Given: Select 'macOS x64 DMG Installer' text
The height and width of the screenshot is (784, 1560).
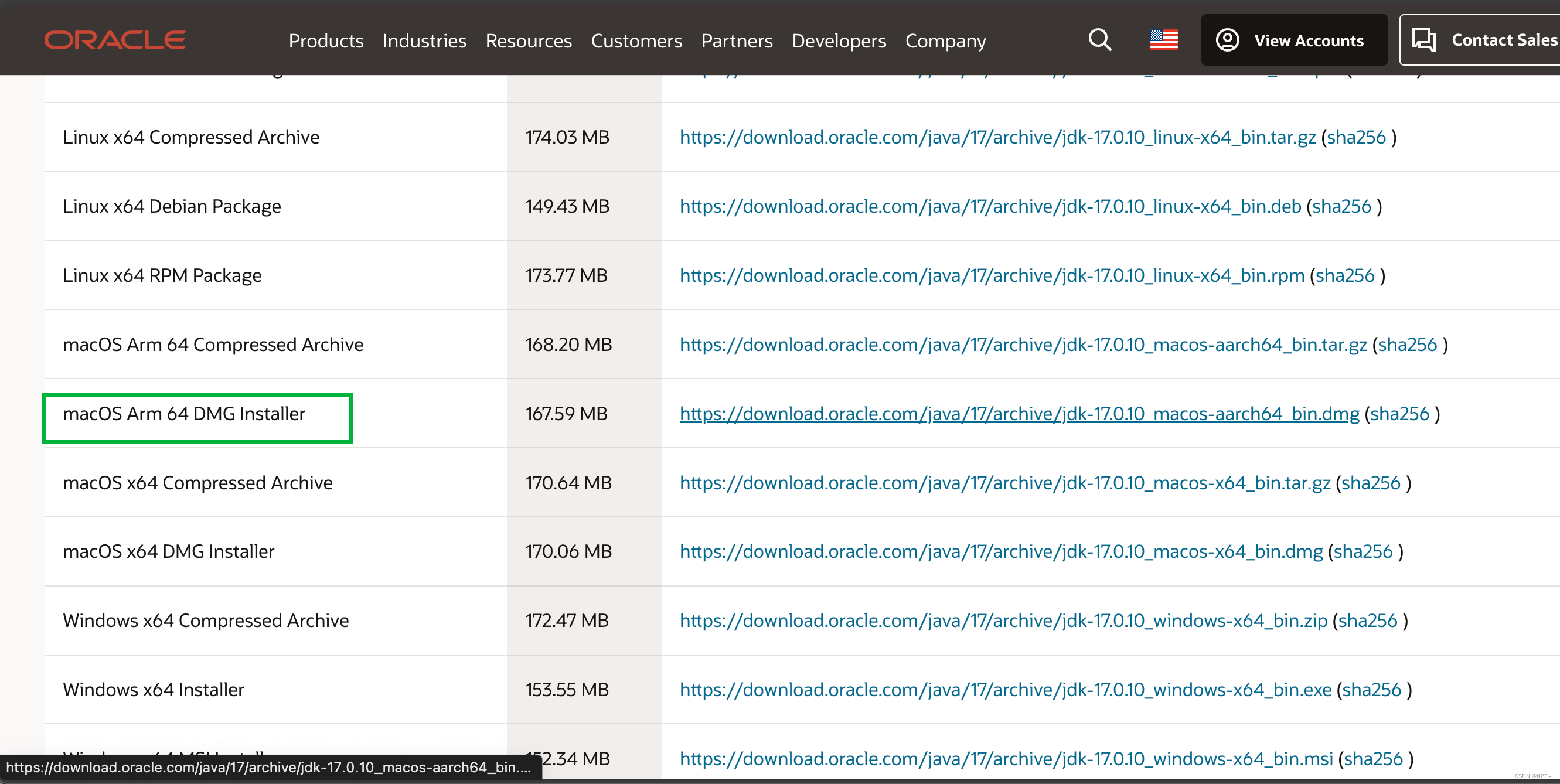Looking at the screenshot, I should click(168, 551).
